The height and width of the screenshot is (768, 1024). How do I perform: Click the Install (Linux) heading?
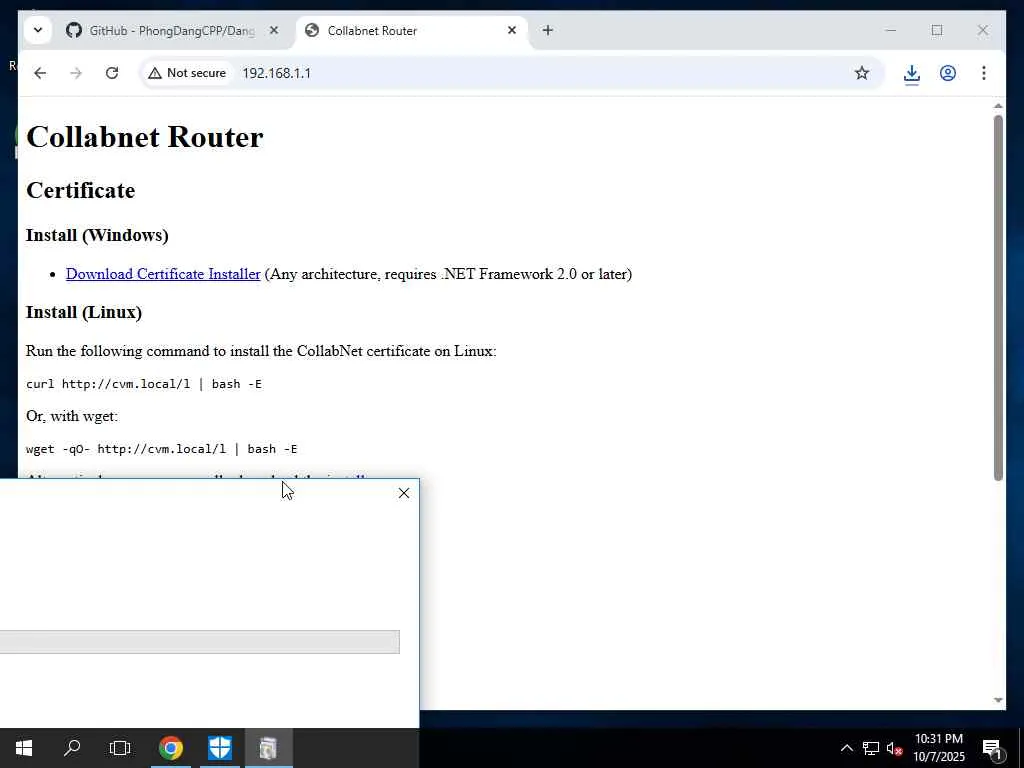[84, 312]
